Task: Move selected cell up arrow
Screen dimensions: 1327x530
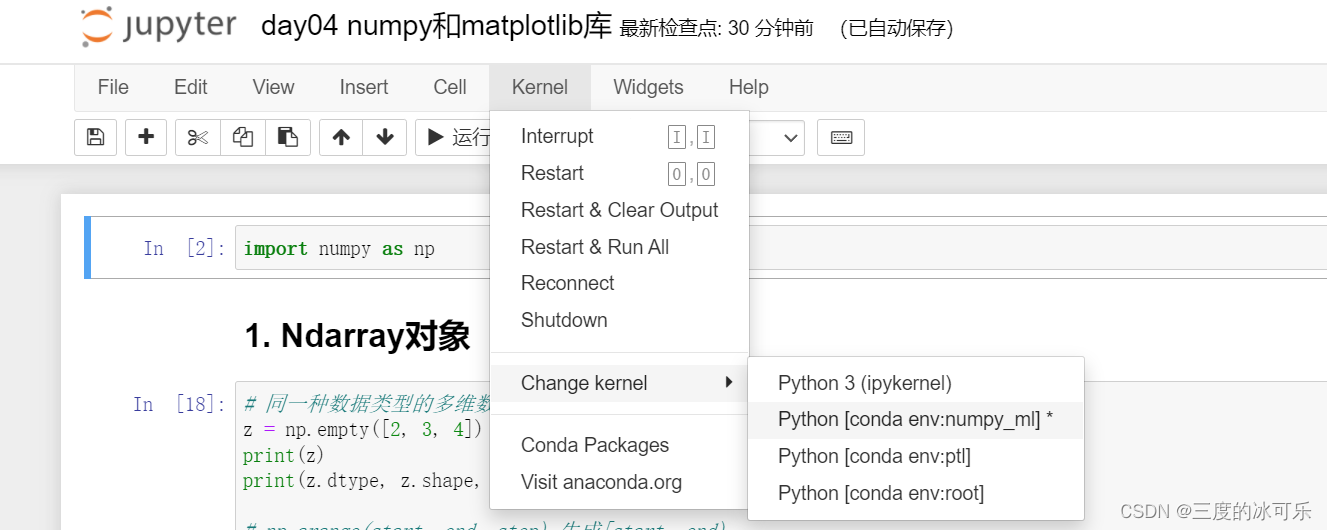Action: [341, 137]
